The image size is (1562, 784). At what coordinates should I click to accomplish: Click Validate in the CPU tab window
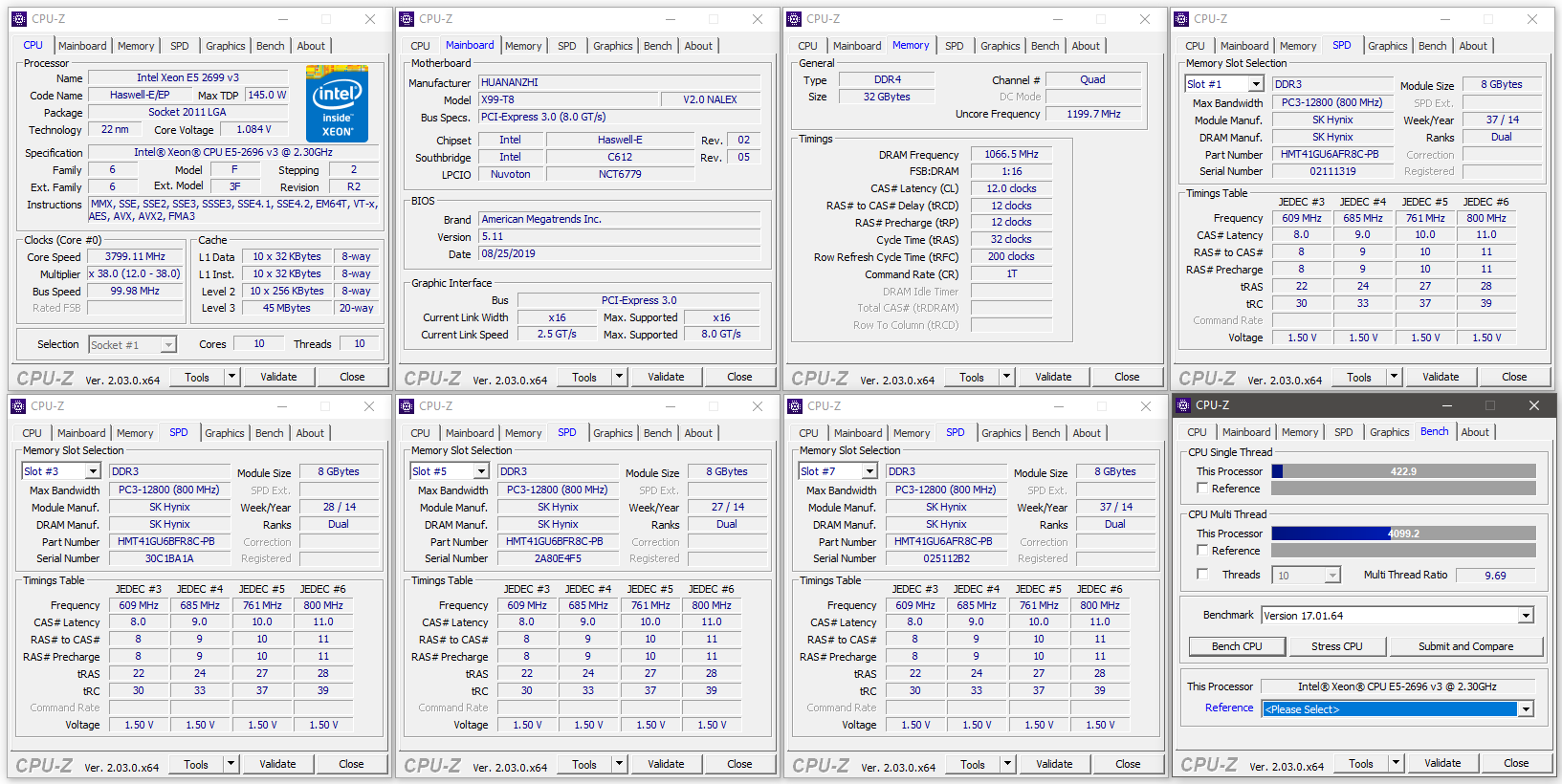click(x=278, y=377)
